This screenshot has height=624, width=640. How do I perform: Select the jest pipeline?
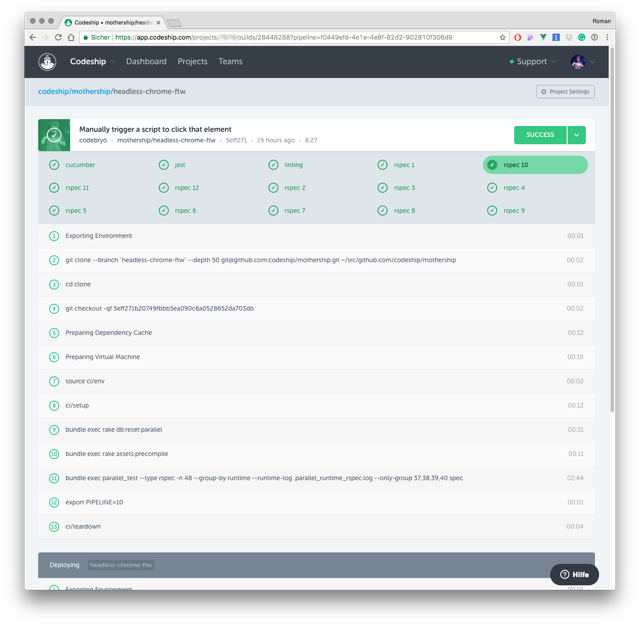click(x=172, y=165)
